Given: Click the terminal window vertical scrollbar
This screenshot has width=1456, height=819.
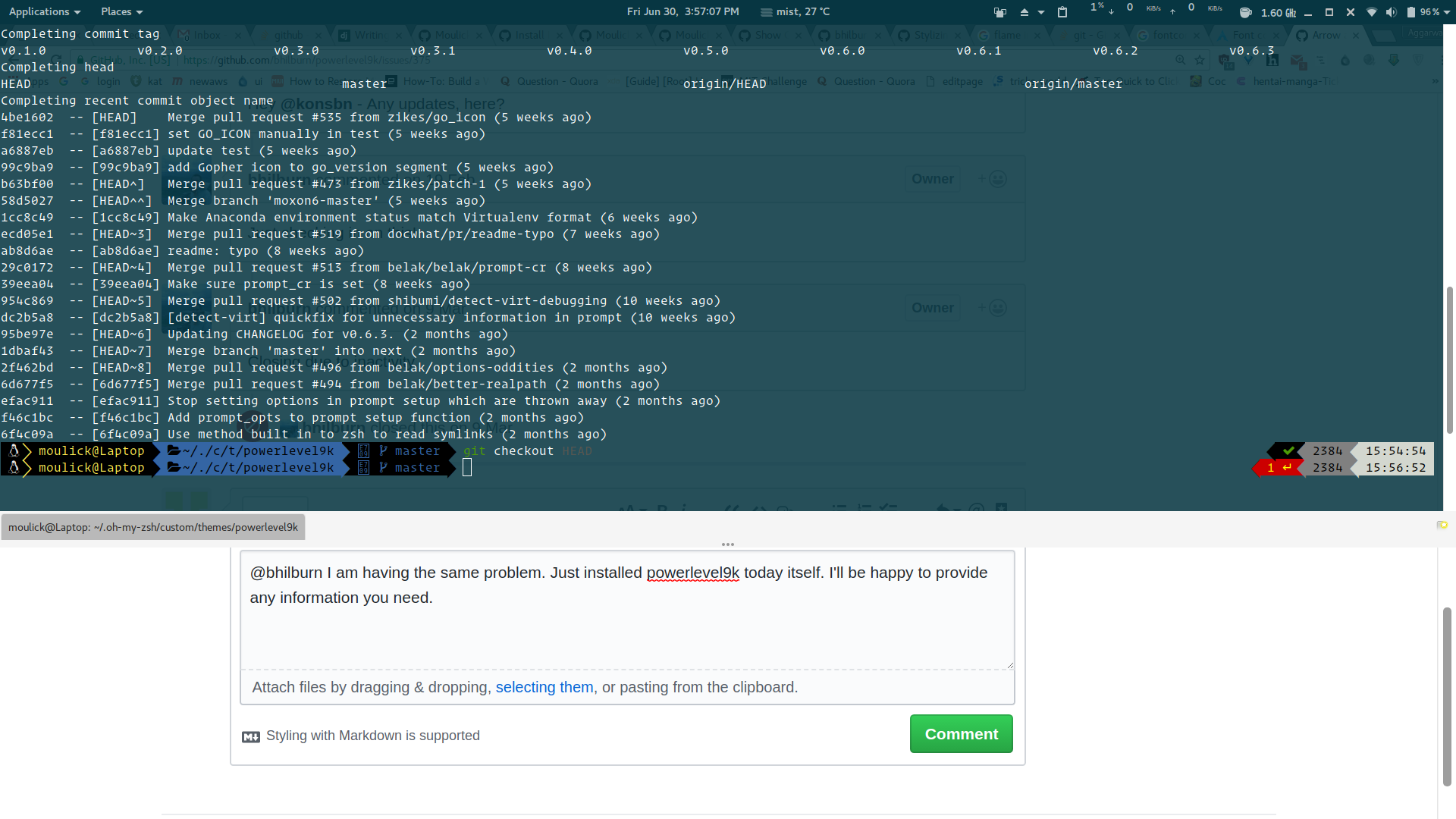Looking at the screenshot, I should (1449, 360).
